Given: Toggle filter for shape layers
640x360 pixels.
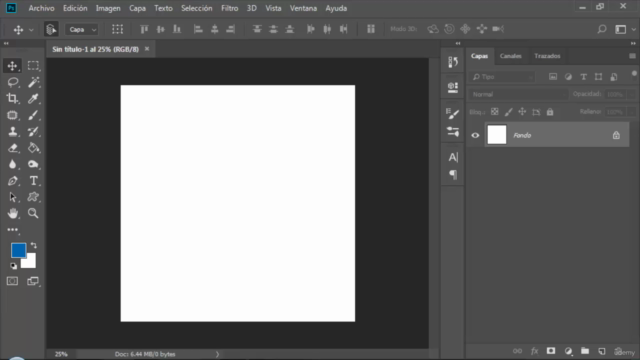Looking at the screenshot, I should coord(598,77).
